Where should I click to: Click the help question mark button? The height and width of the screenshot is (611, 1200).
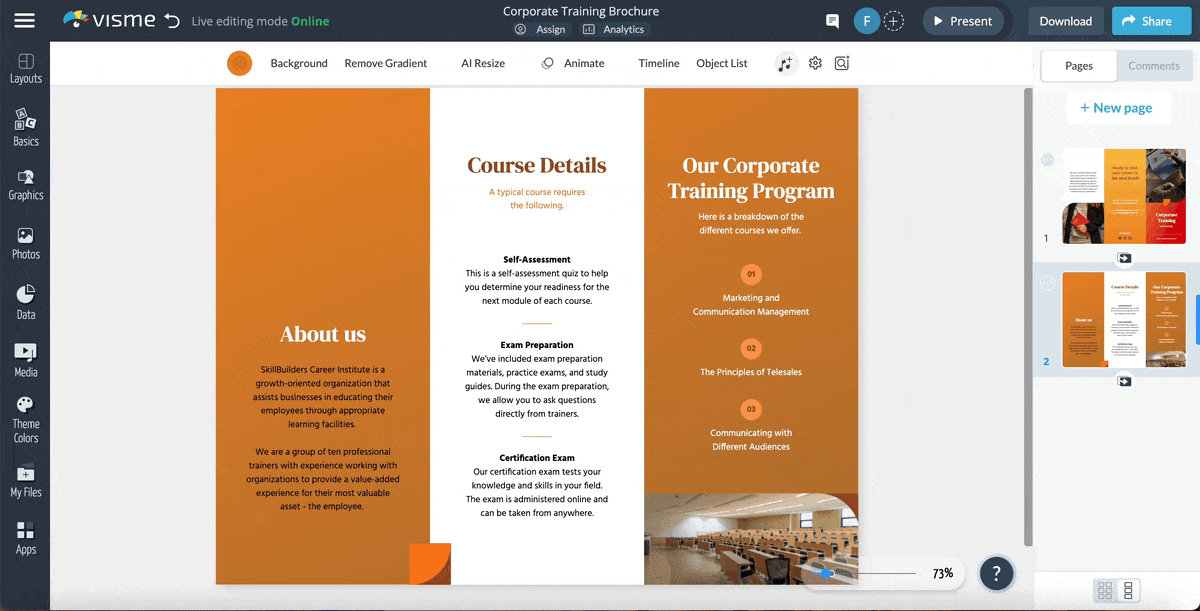point(996,573)
